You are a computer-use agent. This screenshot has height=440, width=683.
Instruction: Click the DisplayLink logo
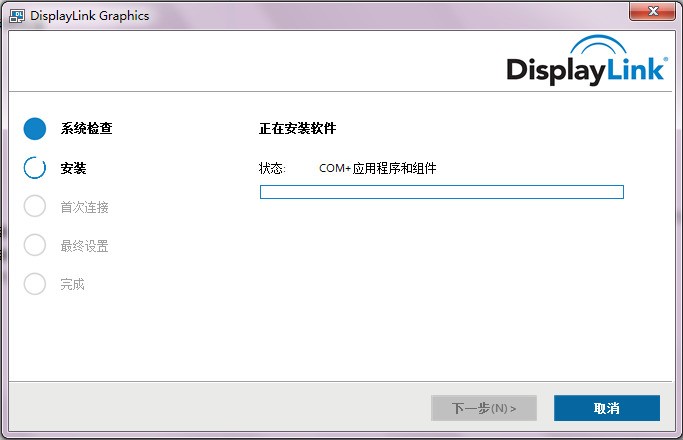pyautogui.click(x=587, y=60)
